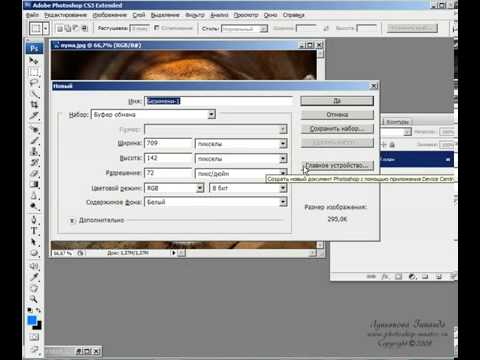Toggle the Сглаживание anti-alias checkbox
Screen dimensions: 480x360
[x=156, y=28]
